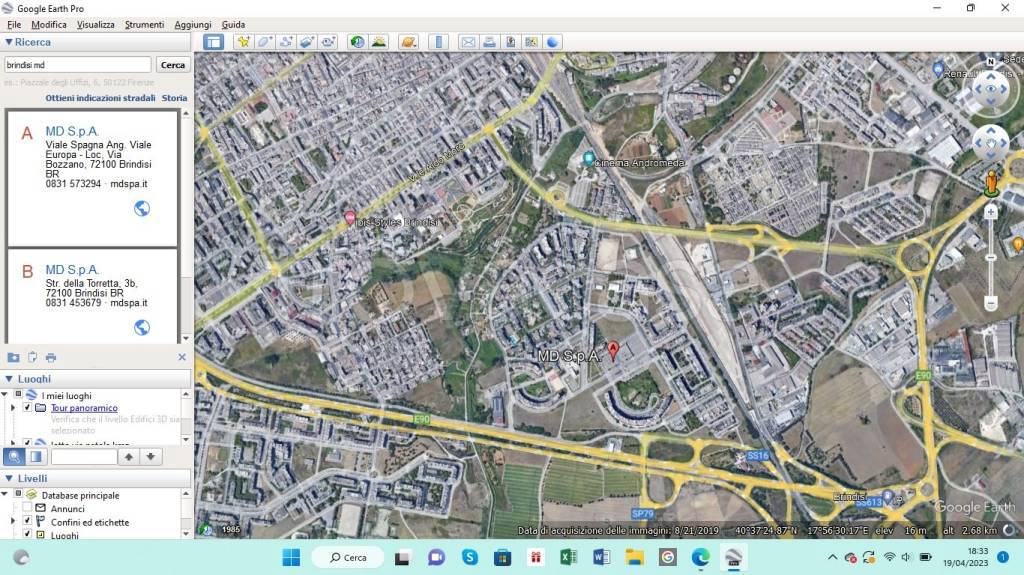This screenshot has width=1024, height=575.
Task: Open the Strumenti menu
Action: pyautogui.click(x=144, y=24)
